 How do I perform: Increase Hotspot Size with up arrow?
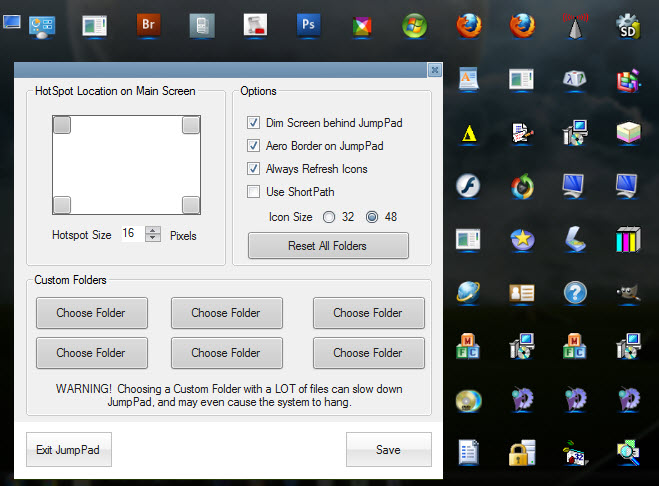pos(153,230)
